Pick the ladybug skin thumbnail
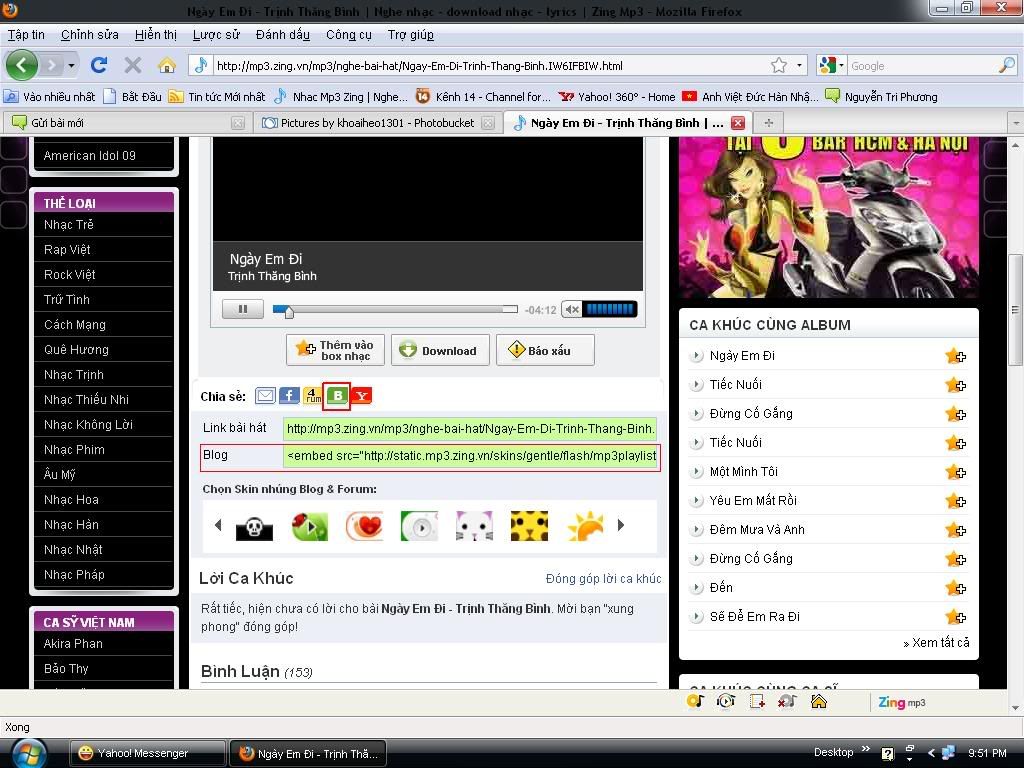The image size is (1024, 768). [310, 526]
